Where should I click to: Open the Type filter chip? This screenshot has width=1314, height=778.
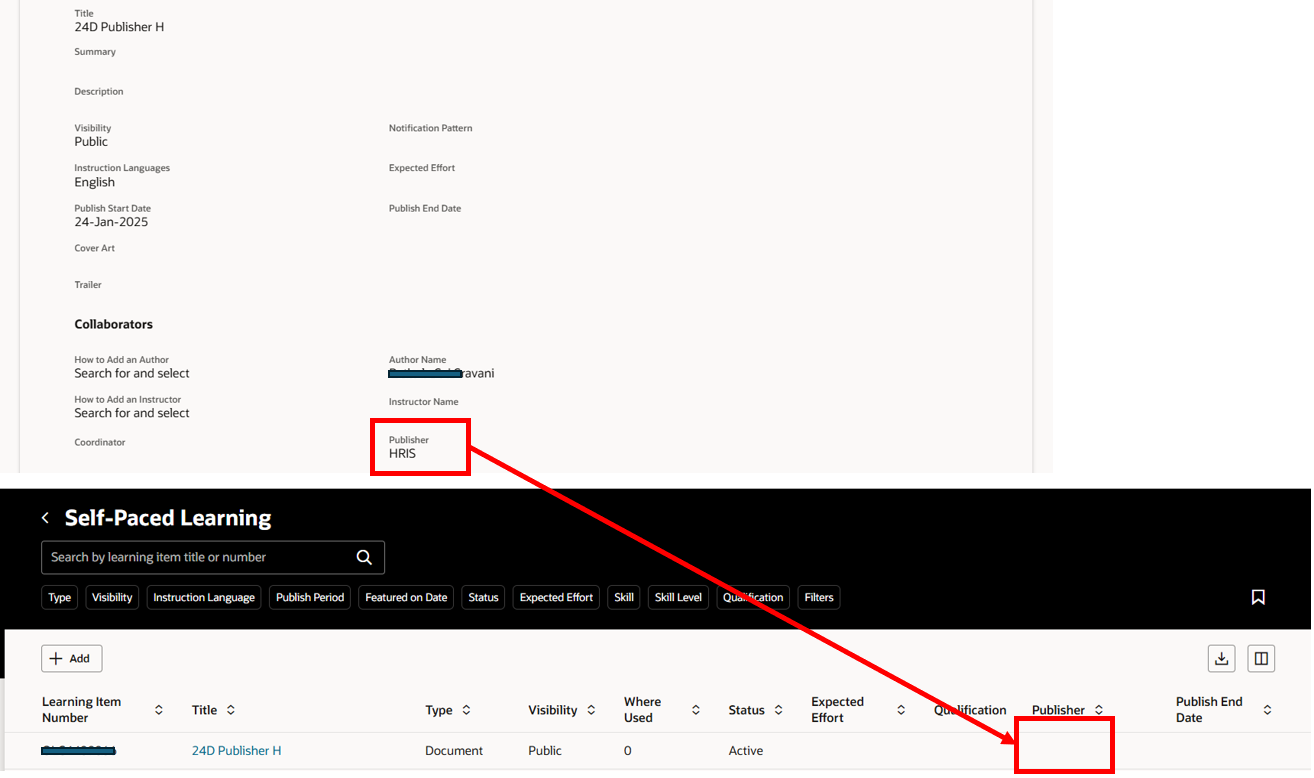coord(60,597)
